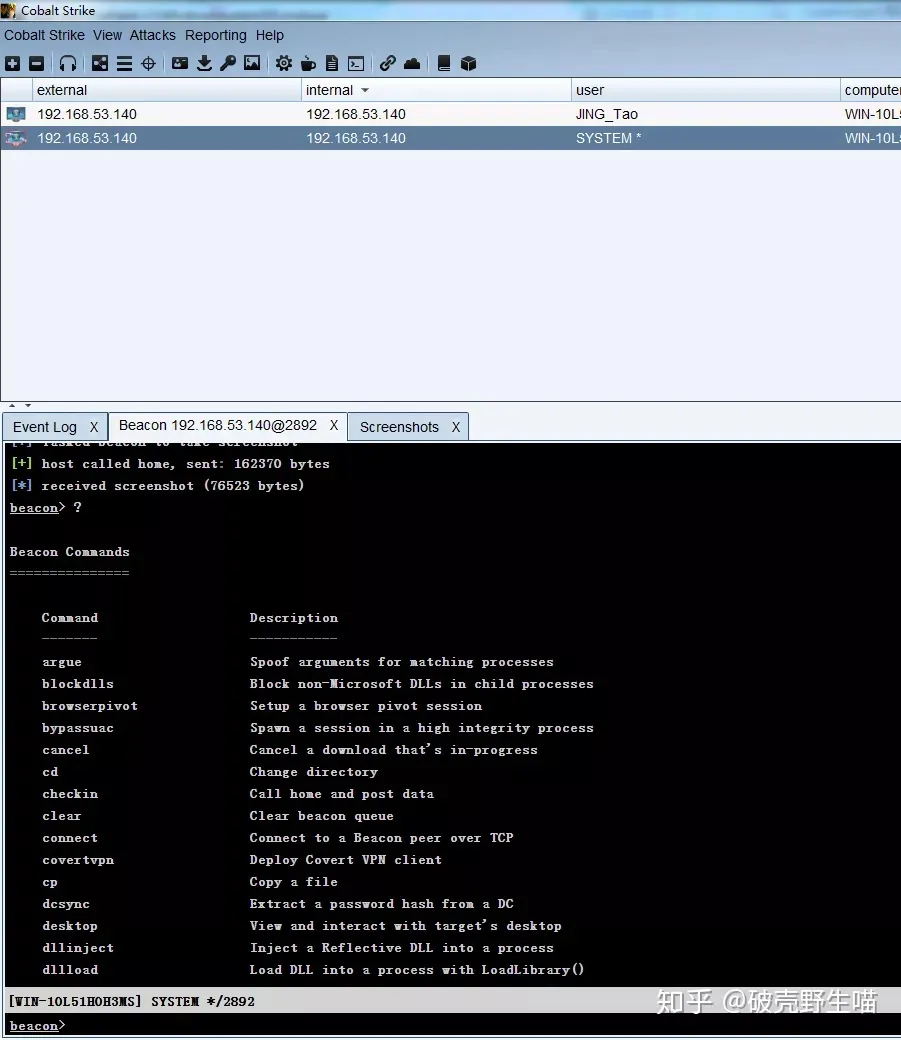The image size is (901, 1040).
Task: Click the disconnect from team server minus icon
Action: click(36, 64)
